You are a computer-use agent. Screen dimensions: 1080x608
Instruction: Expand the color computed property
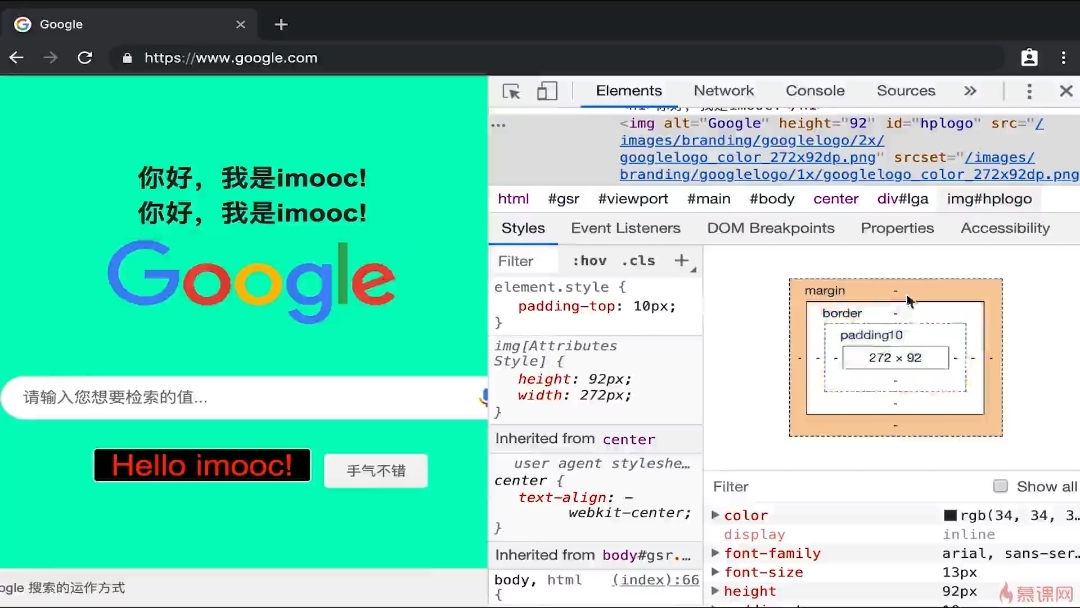click(715, 515)
